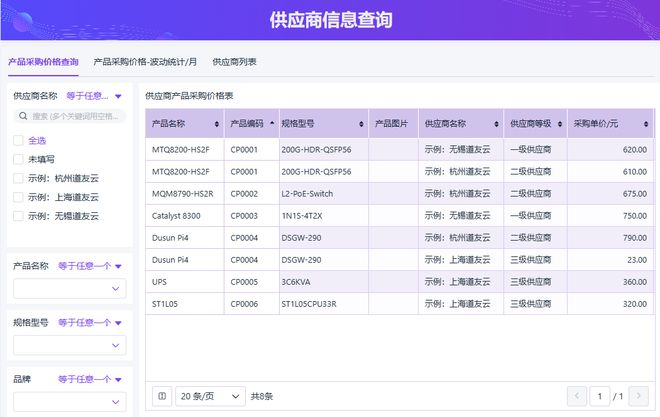Go to previous page arrow
660x417 pixels.
point(577,396)
